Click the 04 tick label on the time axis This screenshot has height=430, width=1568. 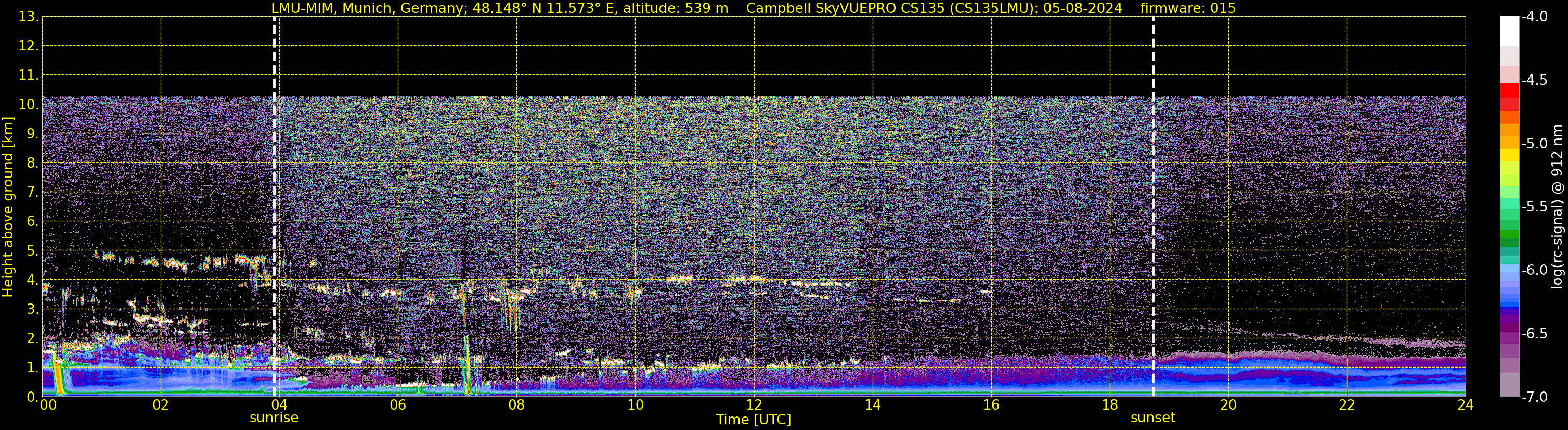pos(279,405)
